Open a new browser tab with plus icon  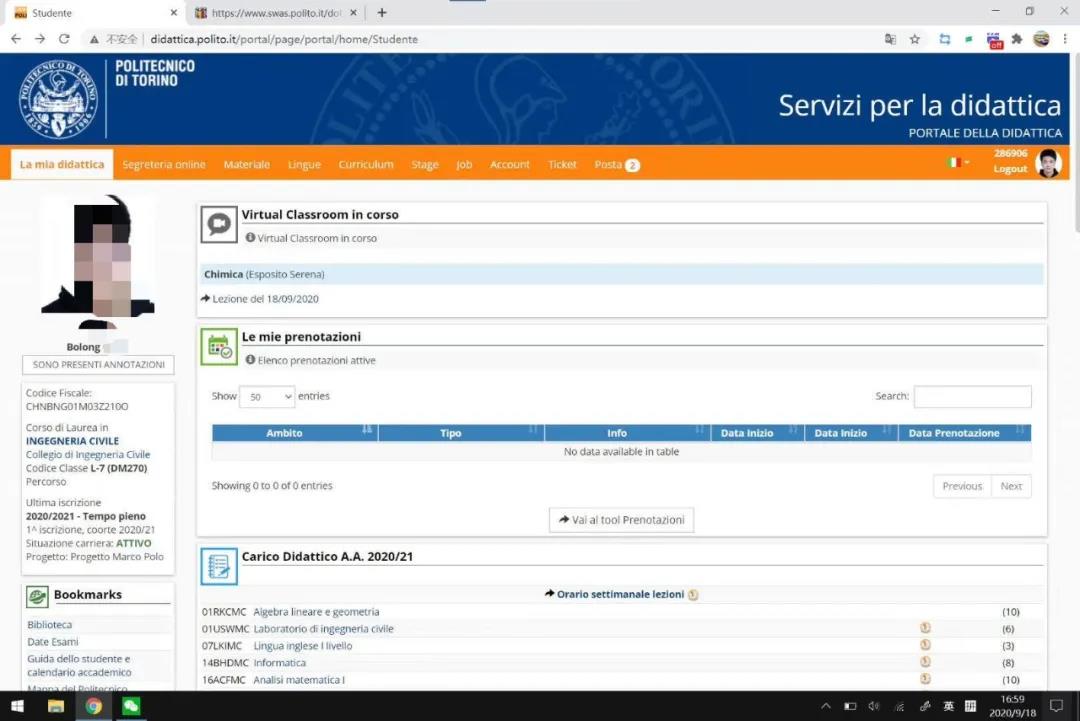pos(382,12)
